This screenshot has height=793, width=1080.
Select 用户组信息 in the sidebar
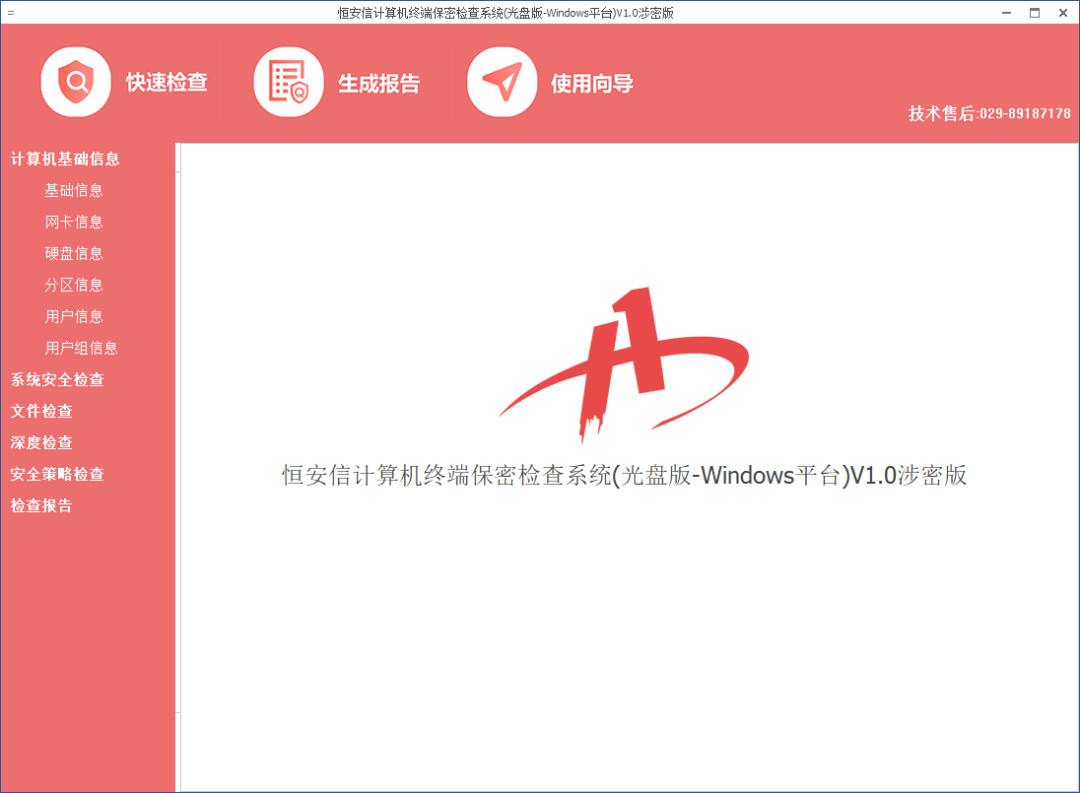(x=81, y=348)
